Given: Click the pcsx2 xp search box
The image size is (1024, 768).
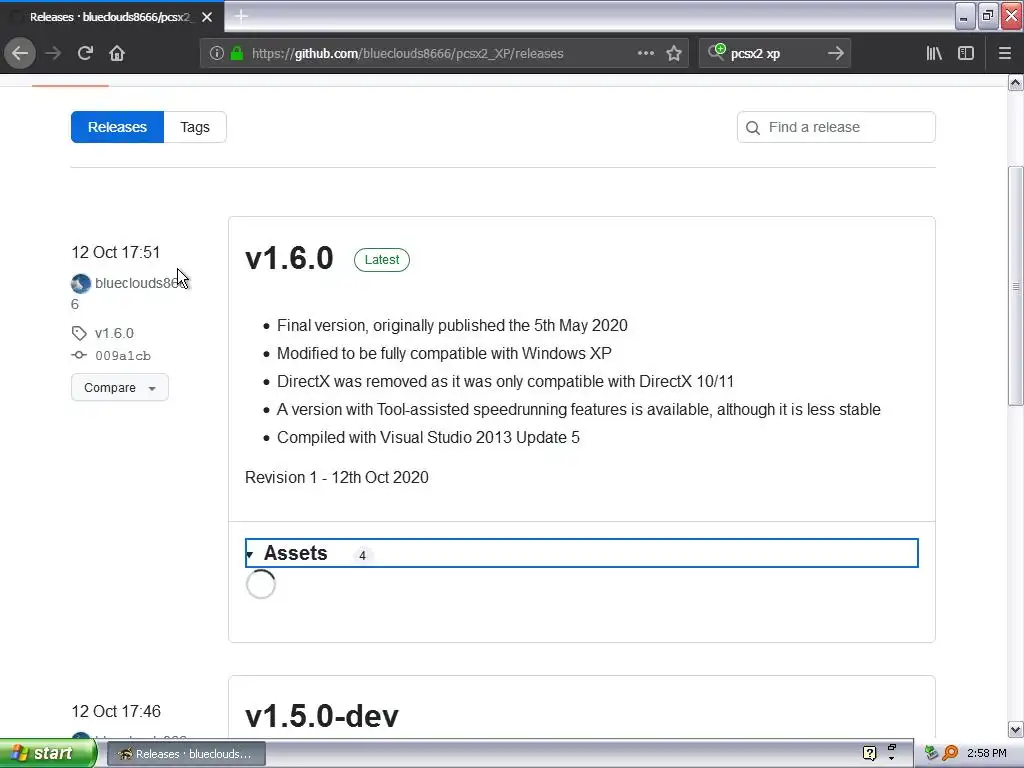Looking at the screenshot, I should [774, 54].
